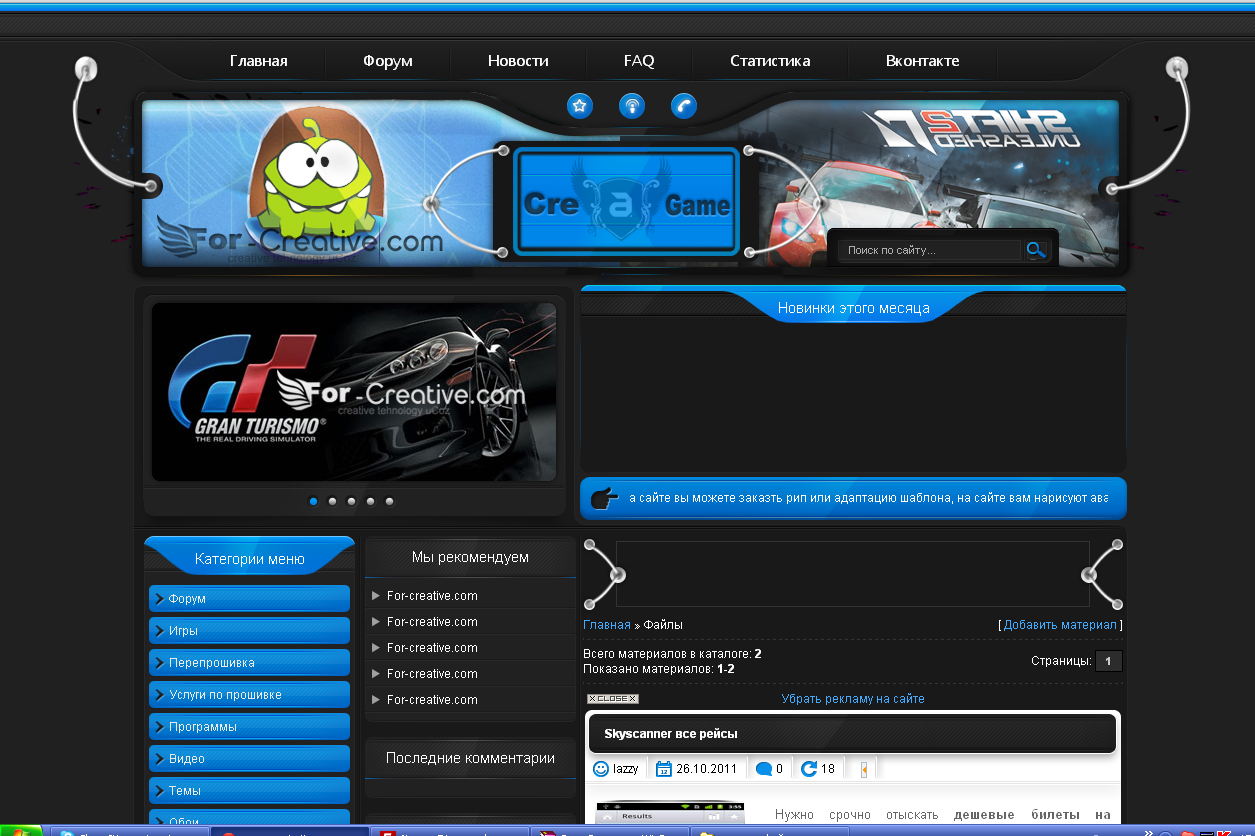Screen dimensions: 1255x836
Task: Select the fourth carousel dot
Action: [x=371, y=501]
